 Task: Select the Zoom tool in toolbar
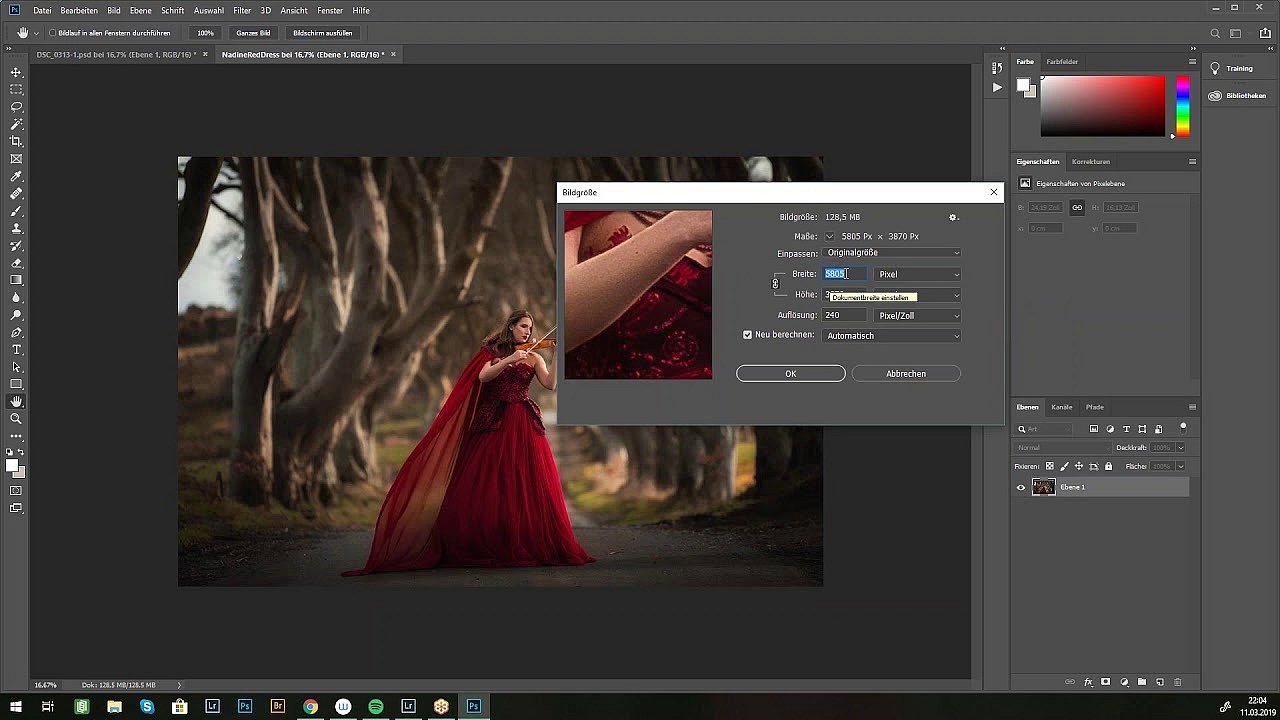(x=16, y=419)
